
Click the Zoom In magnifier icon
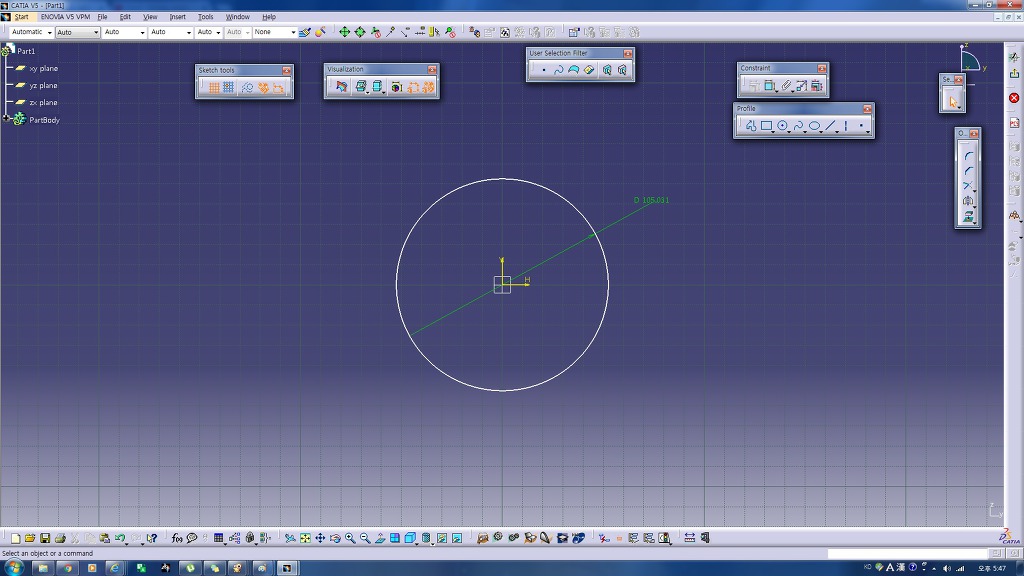pos(350,538)
